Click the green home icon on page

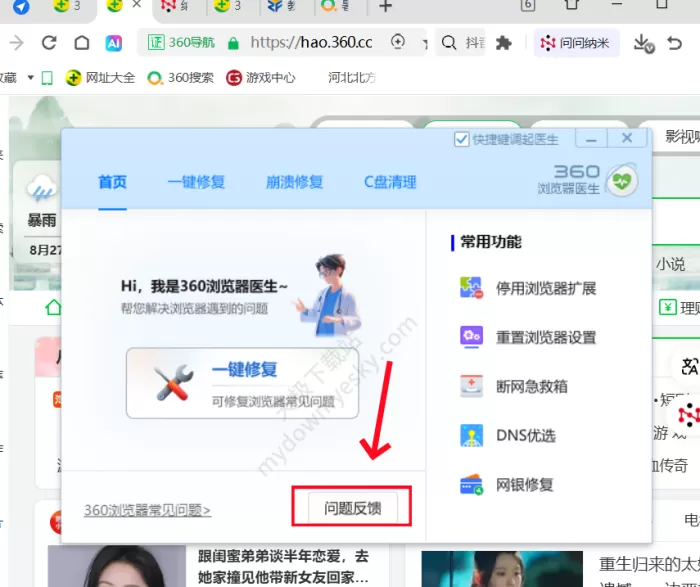click(53, 307)
